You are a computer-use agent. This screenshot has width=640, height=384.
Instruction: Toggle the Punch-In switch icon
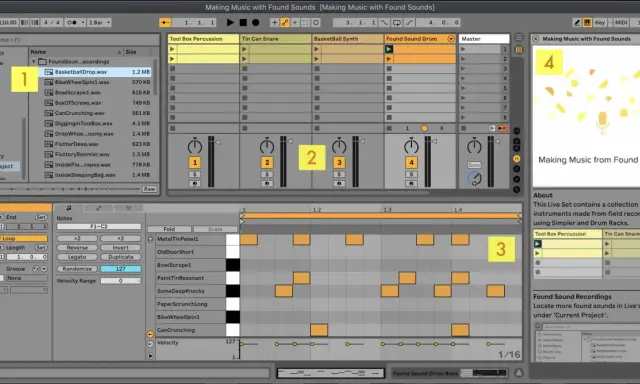(x=384, y=22)
